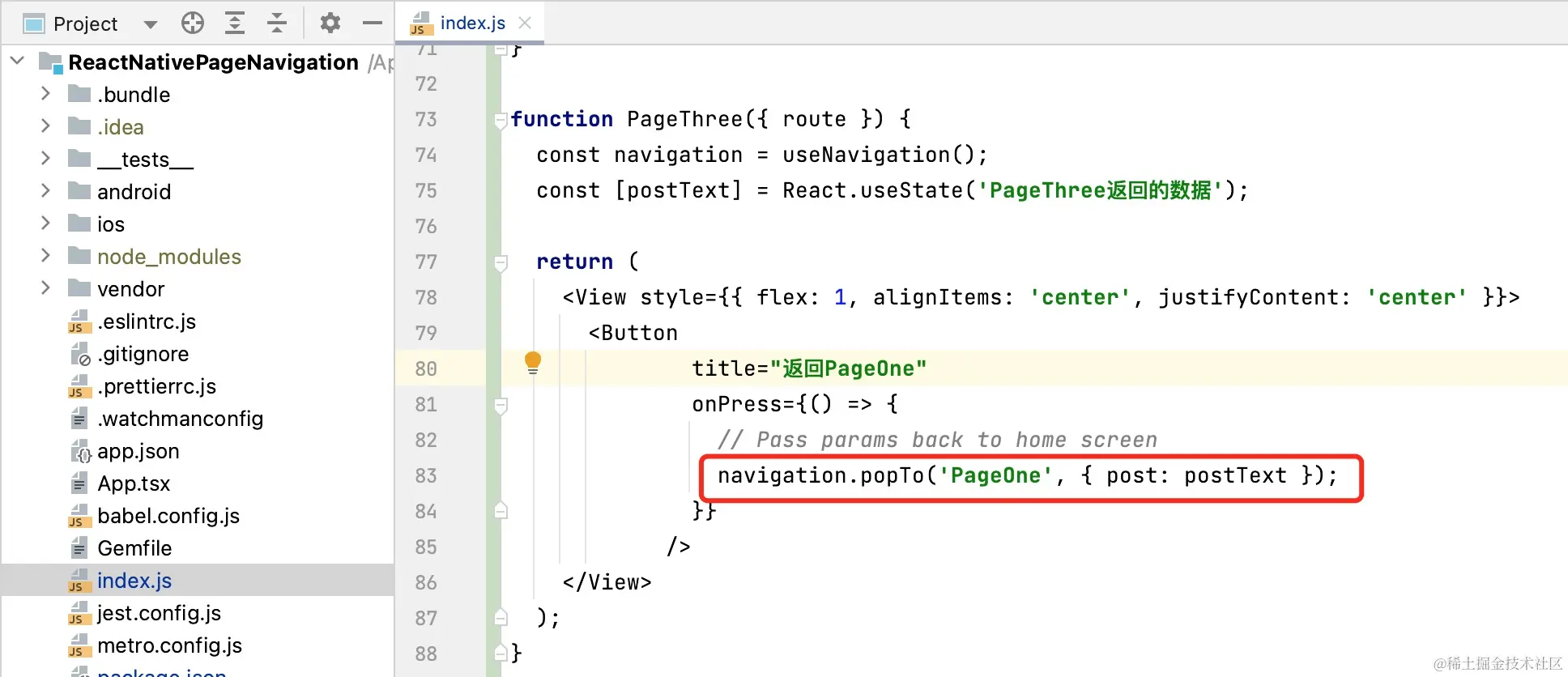Click the fold end marker at line 84
Viewport: 1568px width, 677px height.
[x=501, y=510]
